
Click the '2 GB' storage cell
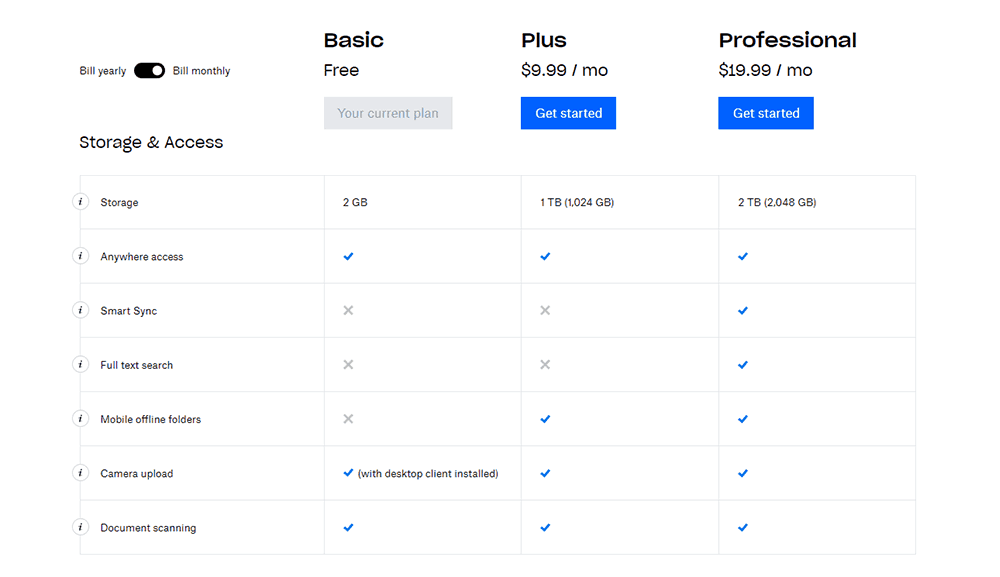355,202
